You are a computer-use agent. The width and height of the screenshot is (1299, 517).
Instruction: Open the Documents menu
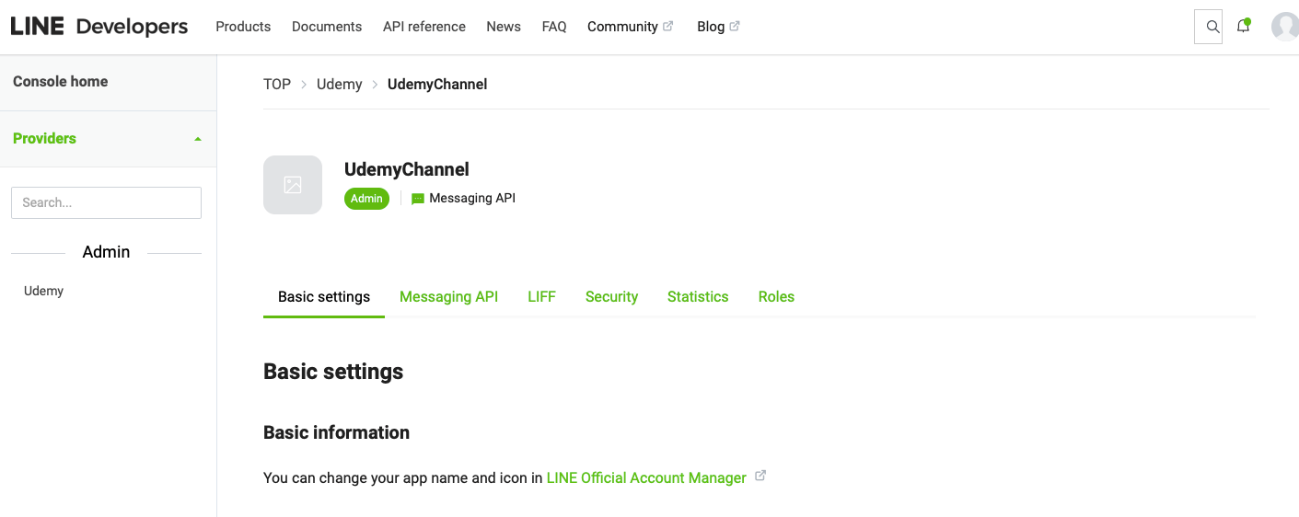[x=327, y=27]
